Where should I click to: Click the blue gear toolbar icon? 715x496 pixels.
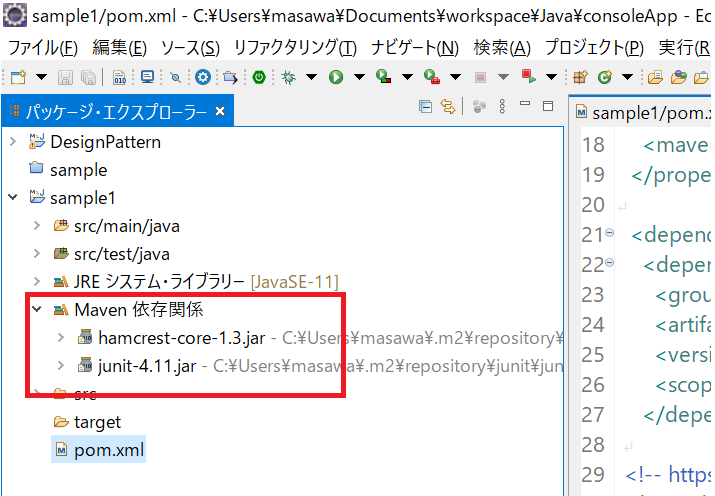(x=203, y=77)
